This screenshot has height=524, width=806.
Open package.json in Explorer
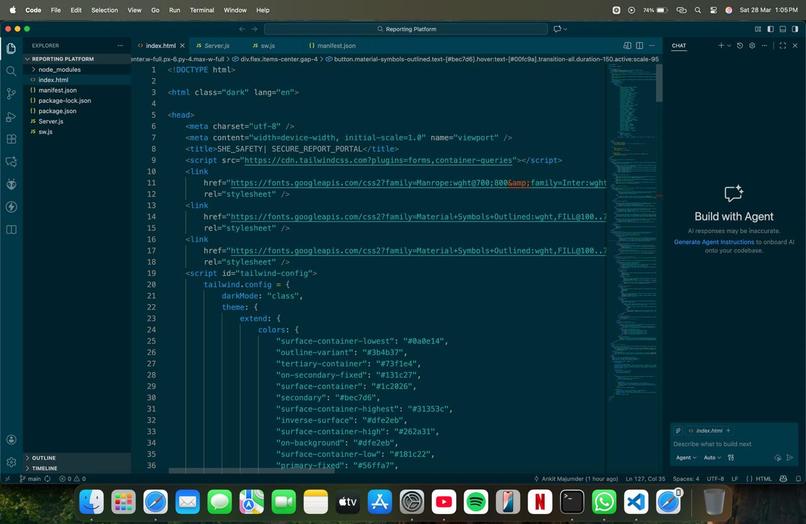(57, 111)
